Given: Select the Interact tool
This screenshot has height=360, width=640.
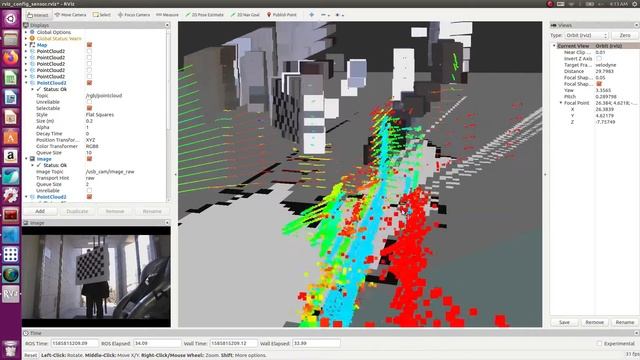Looking at the screenshot, I should point(38,15).
